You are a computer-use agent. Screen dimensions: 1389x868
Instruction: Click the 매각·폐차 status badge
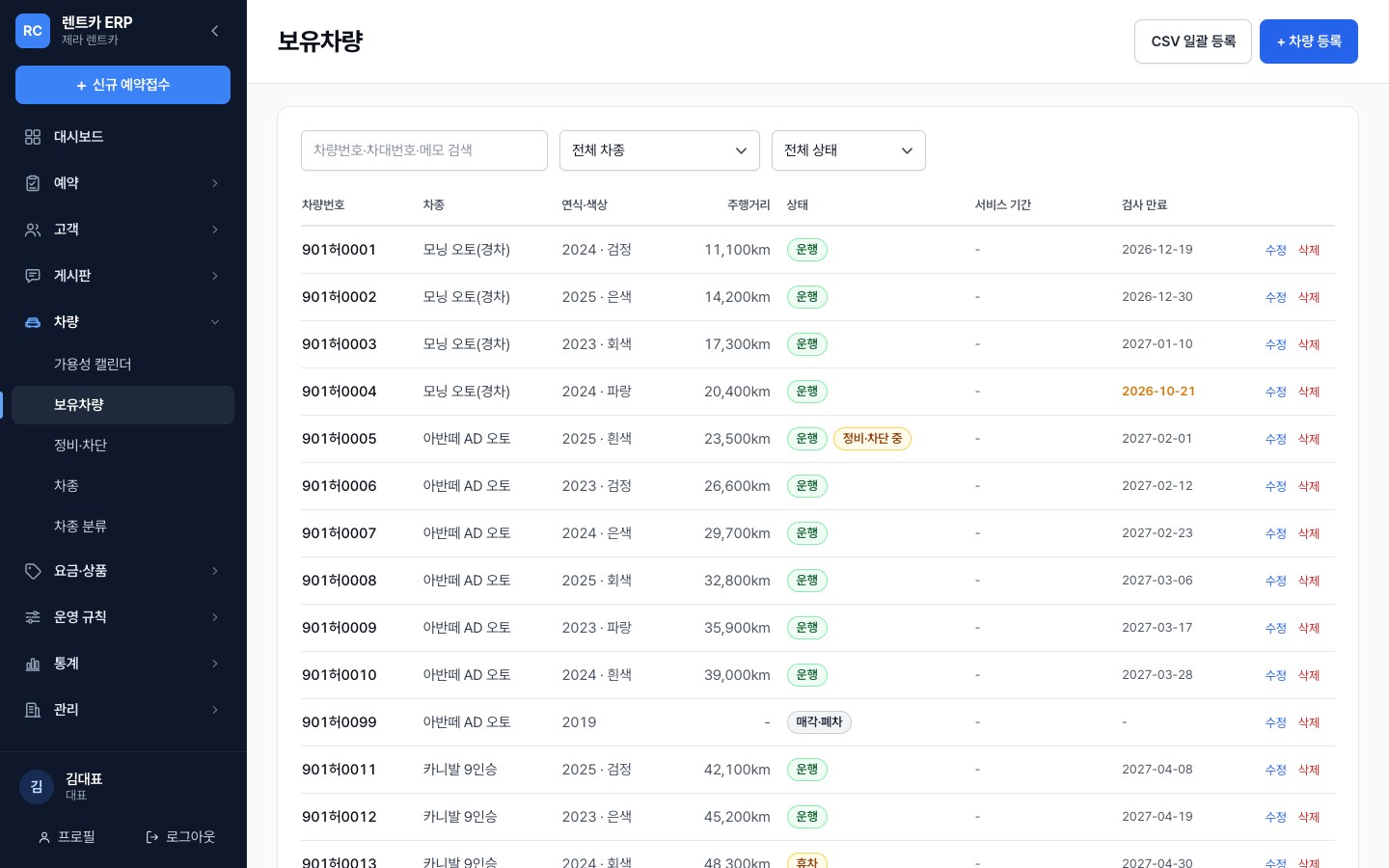click(x=819, y=722)
